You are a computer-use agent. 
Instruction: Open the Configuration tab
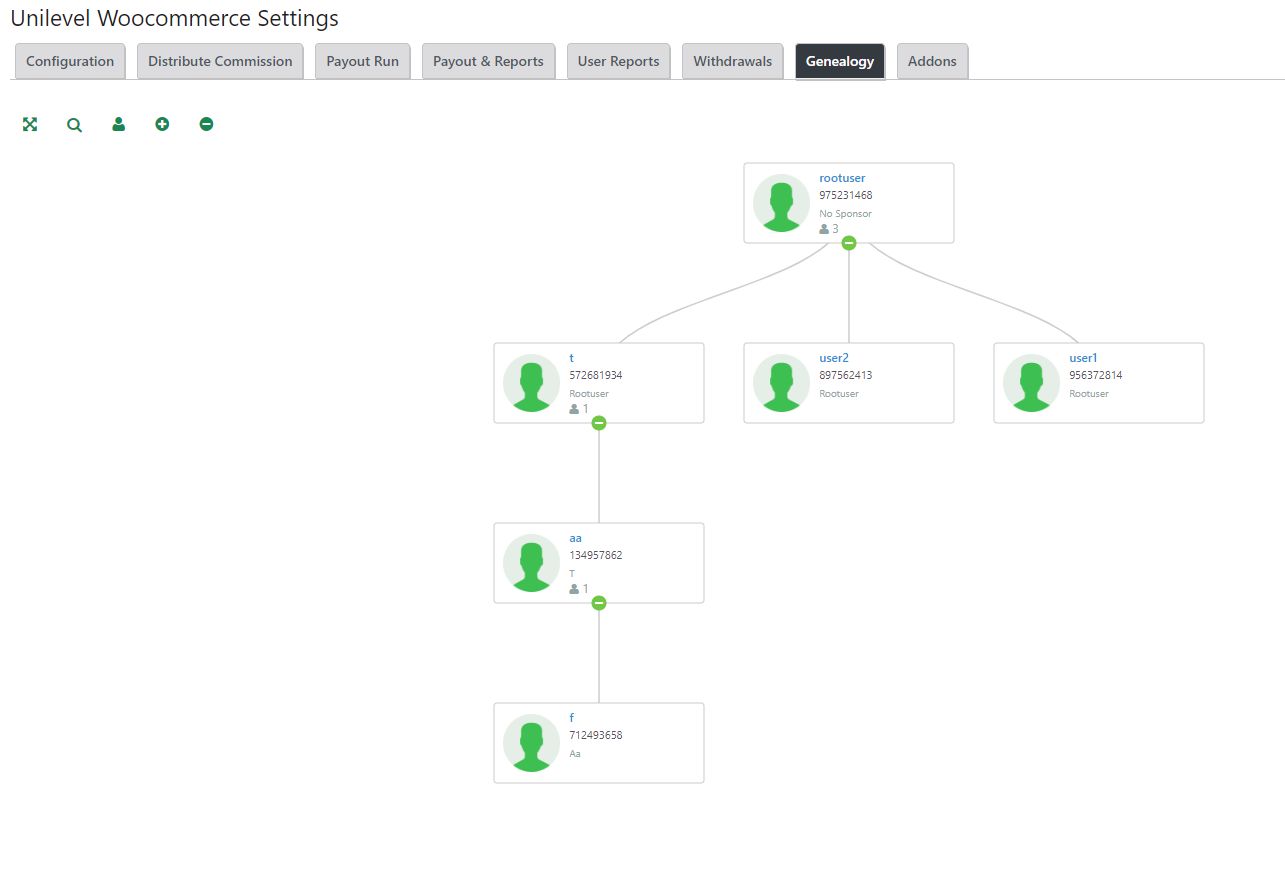pos(70,61)
